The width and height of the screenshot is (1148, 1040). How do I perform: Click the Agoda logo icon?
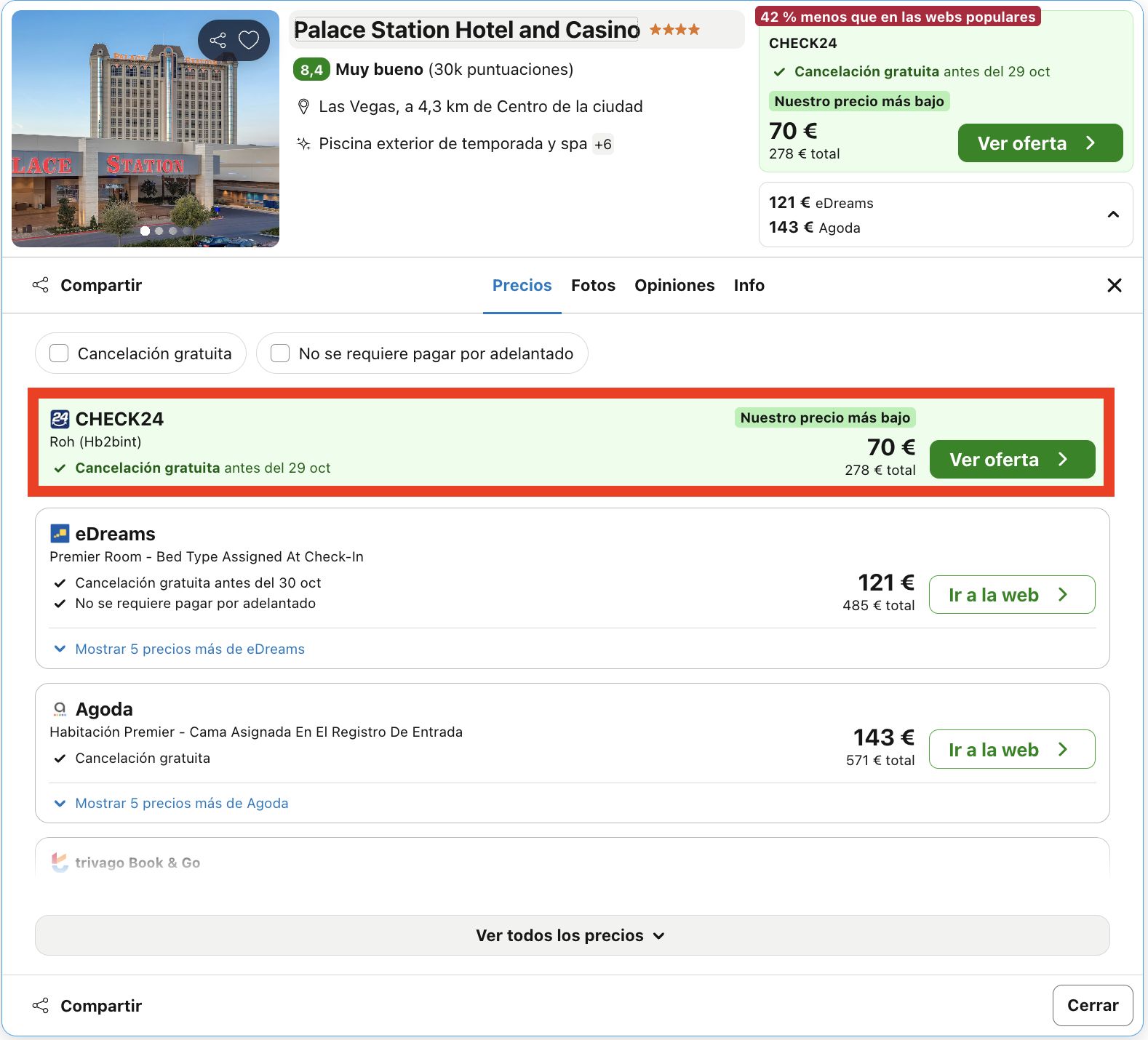(x=60, y=709)
